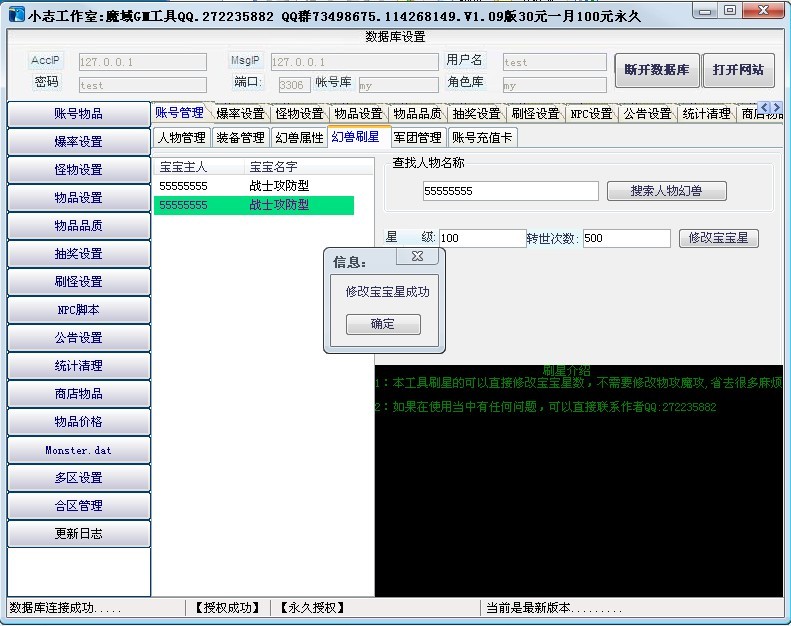791x626 pixels.
Task: Open 合区管理 from the left sidebar
Action: [78, 506]
